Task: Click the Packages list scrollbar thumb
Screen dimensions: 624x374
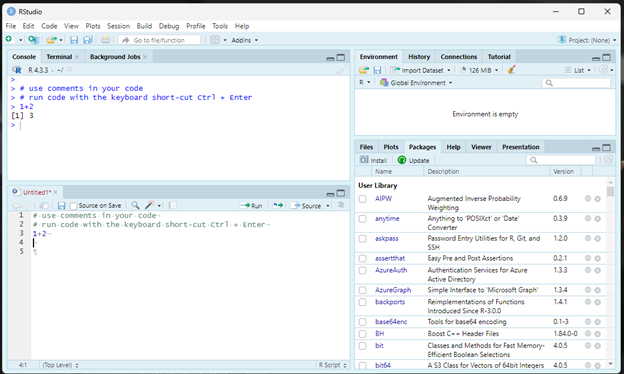Action: point(610,192)
